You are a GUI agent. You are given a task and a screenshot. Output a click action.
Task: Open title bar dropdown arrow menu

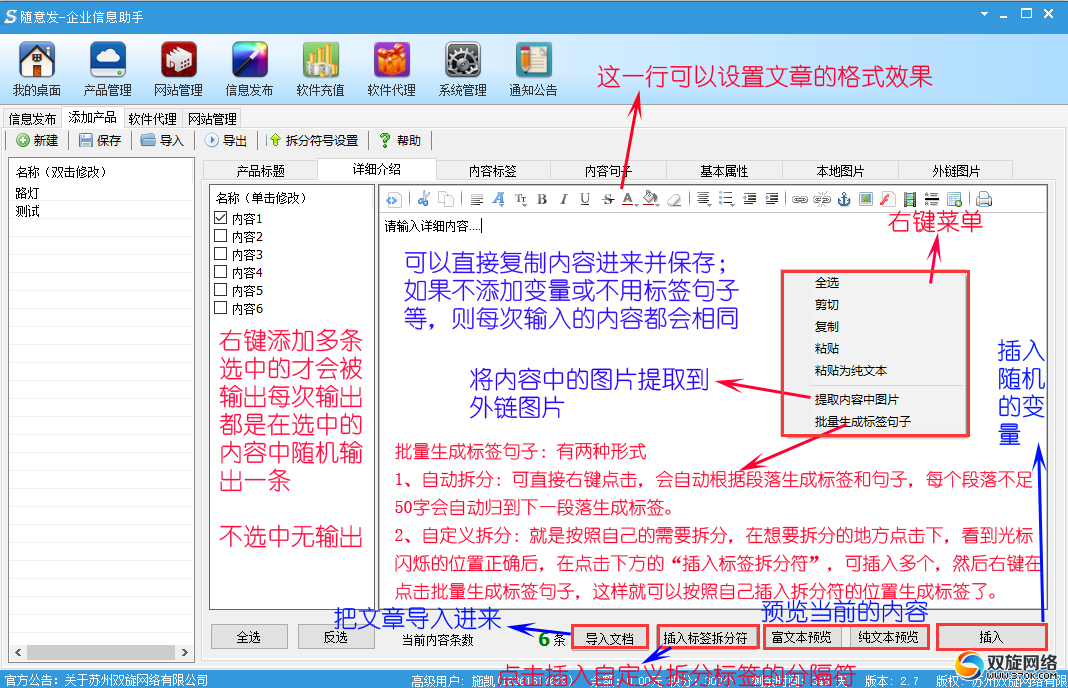click(x=984, y=14)
